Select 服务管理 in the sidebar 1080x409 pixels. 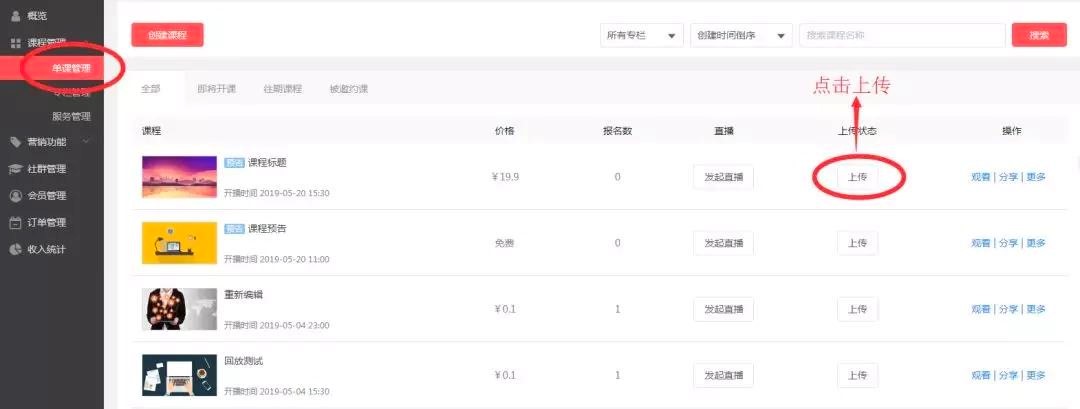pyautogui.click(x=71, y=116)
